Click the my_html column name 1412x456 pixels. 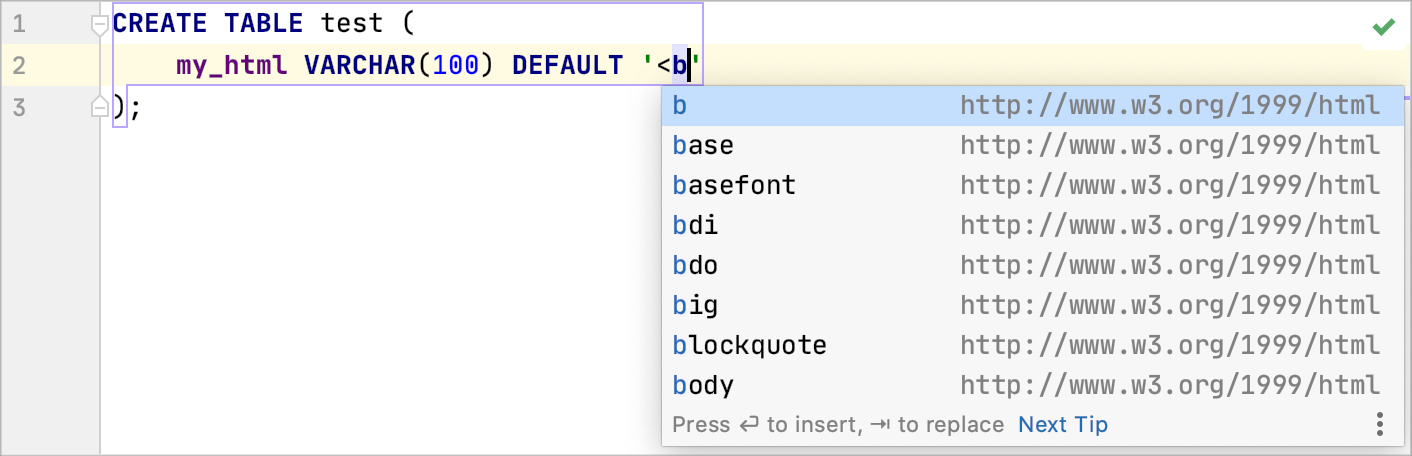[x=232, y=66]
